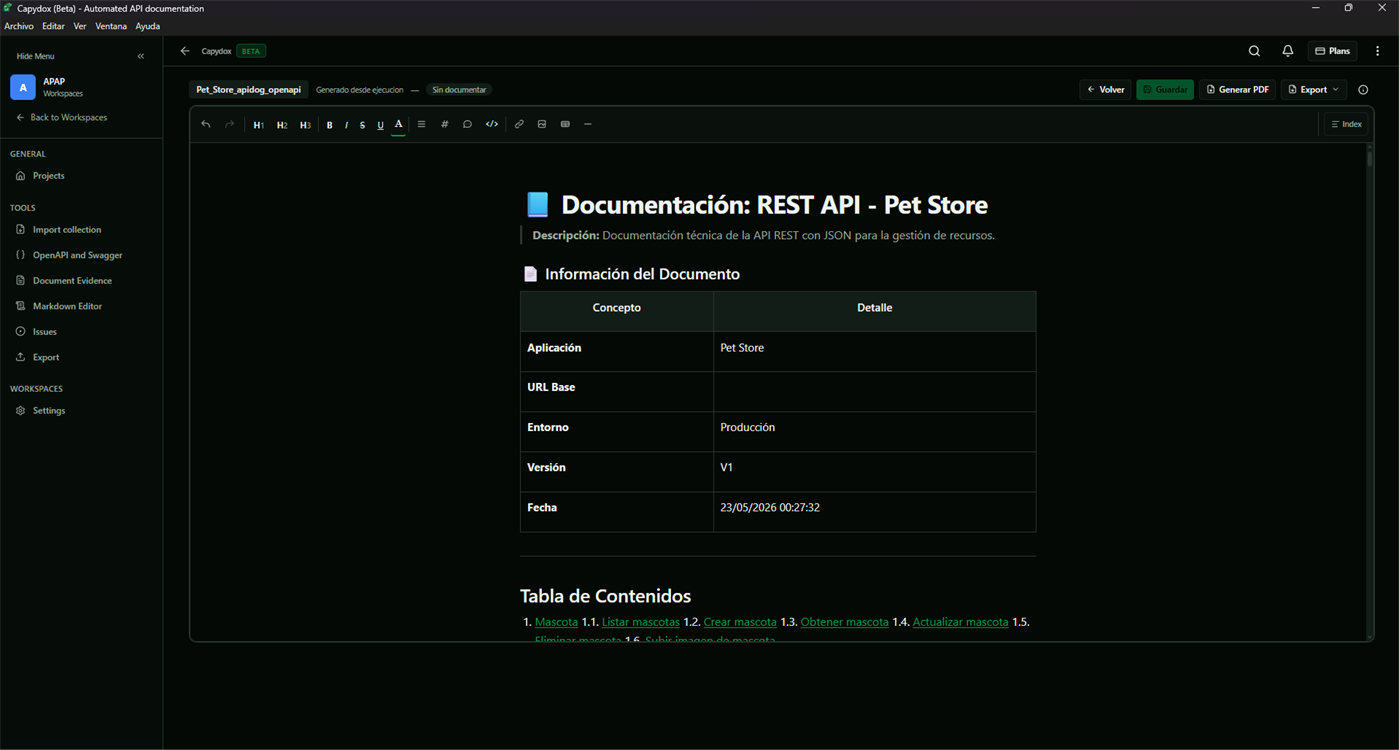Follow the Mascota contents link

pyautogui.click(x=556, y=622)
